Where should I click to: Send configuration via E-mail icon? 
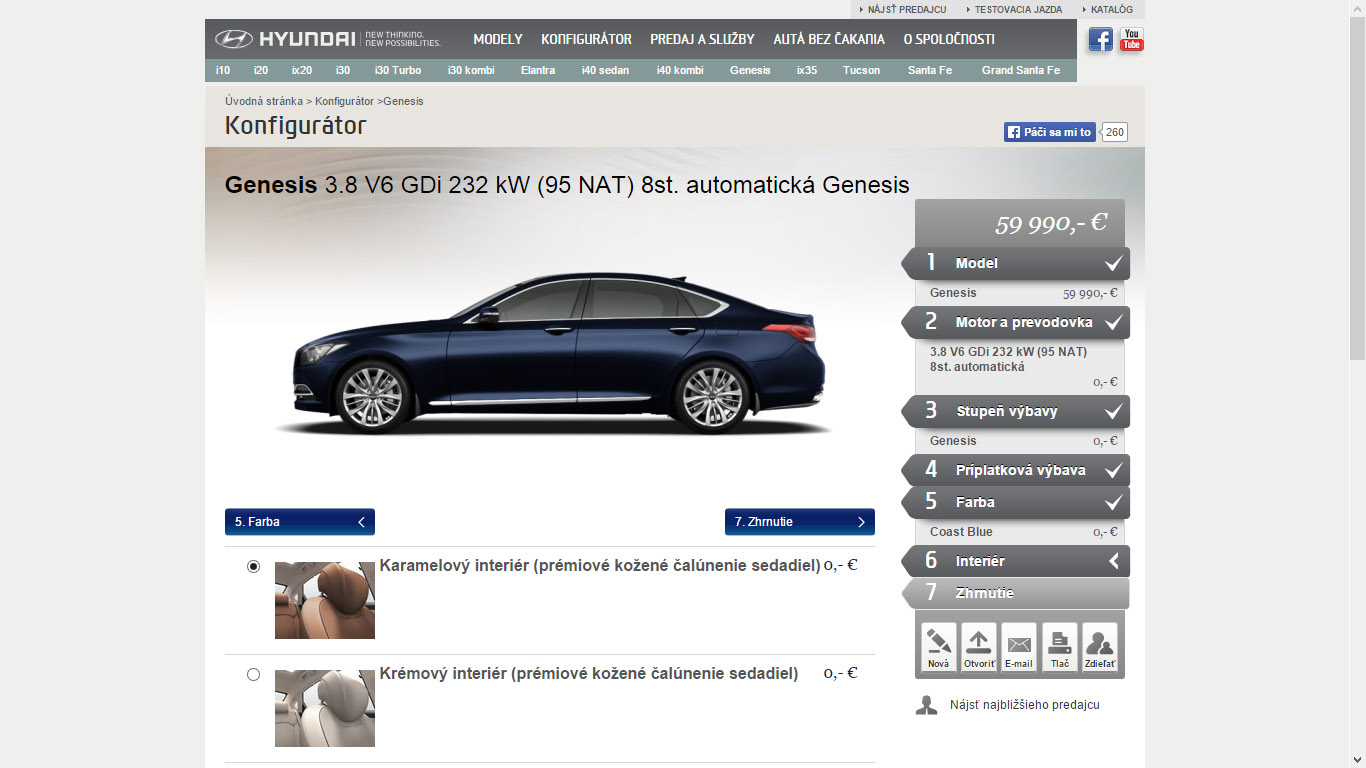1019,647
